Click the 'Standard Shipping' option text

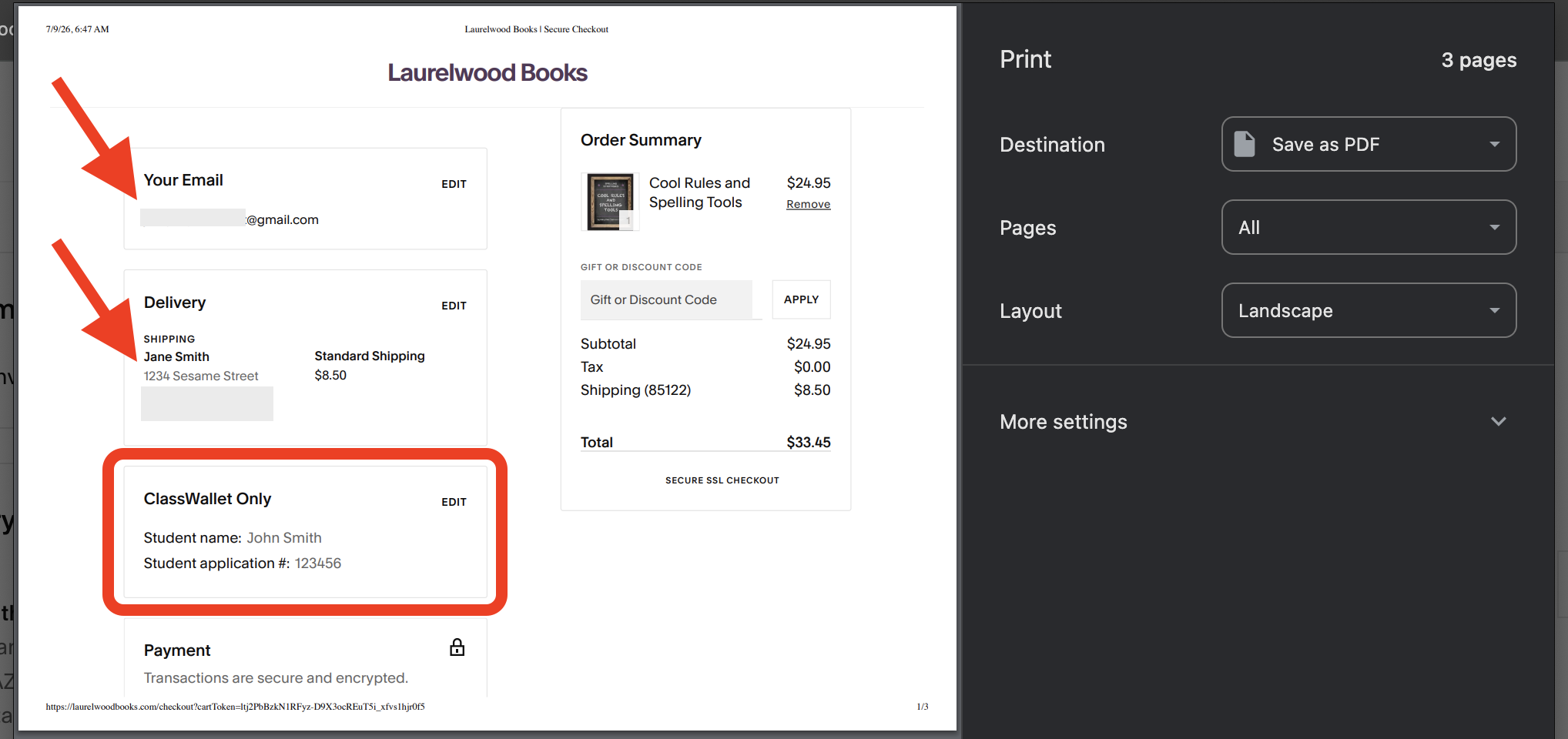click(x=370, y=356)
